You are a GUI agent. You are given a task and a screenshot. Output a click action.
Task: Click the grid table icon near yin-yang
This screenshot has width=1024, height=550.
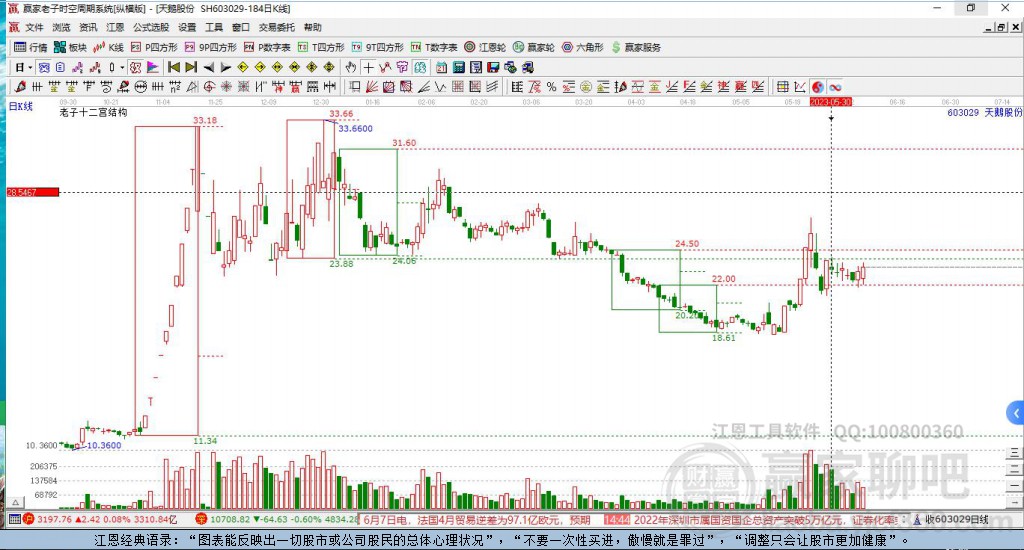pyautogui.click(x=782, y=87)
